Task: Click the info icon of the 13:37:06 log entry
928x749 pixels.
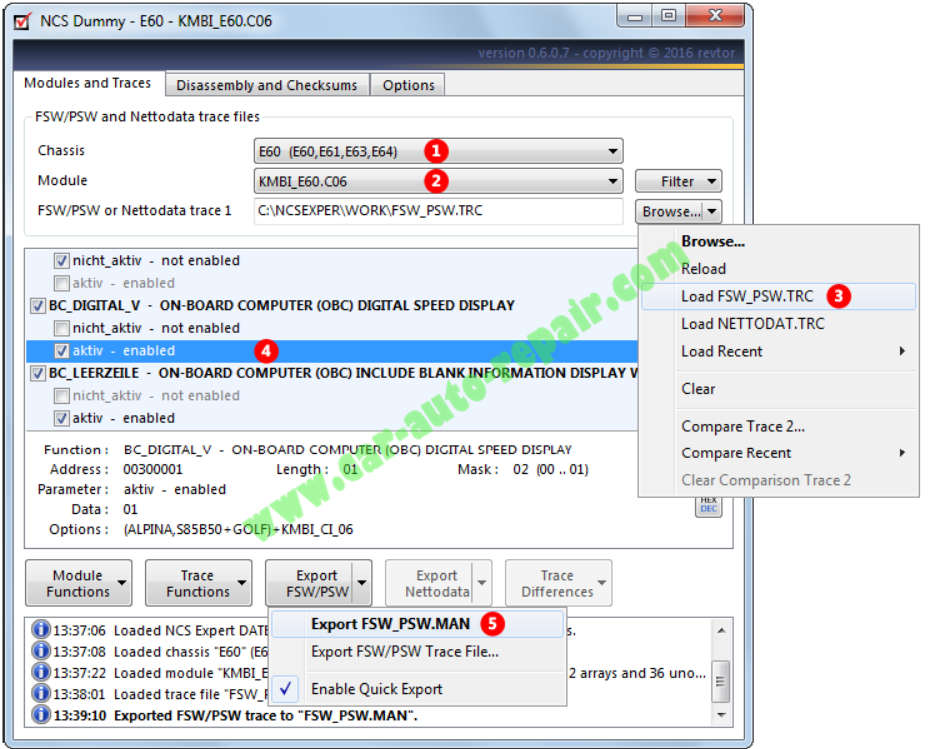Action: coord(40,629)
